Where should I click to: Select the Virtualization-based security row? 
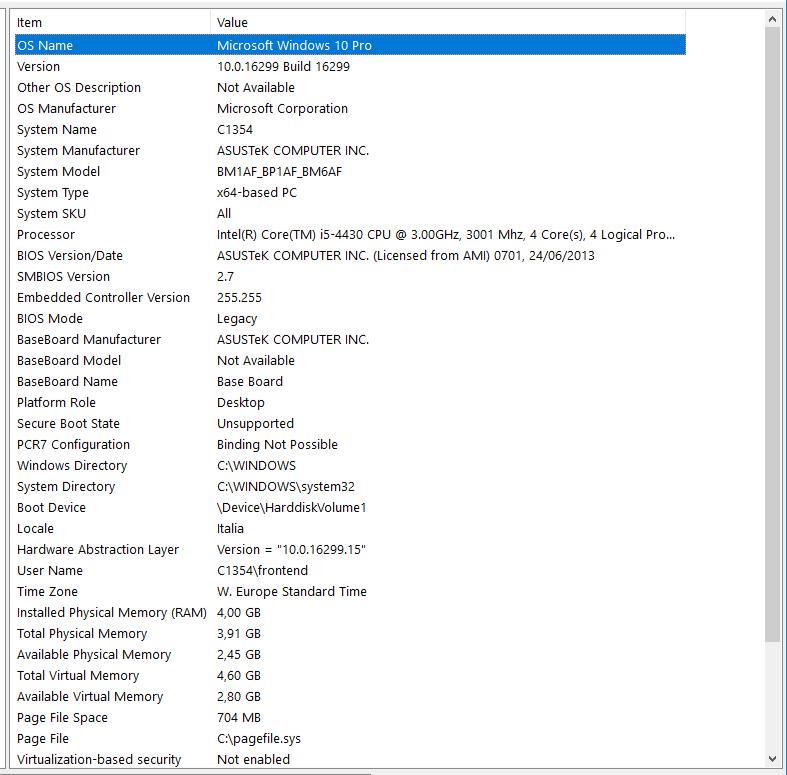350,759
